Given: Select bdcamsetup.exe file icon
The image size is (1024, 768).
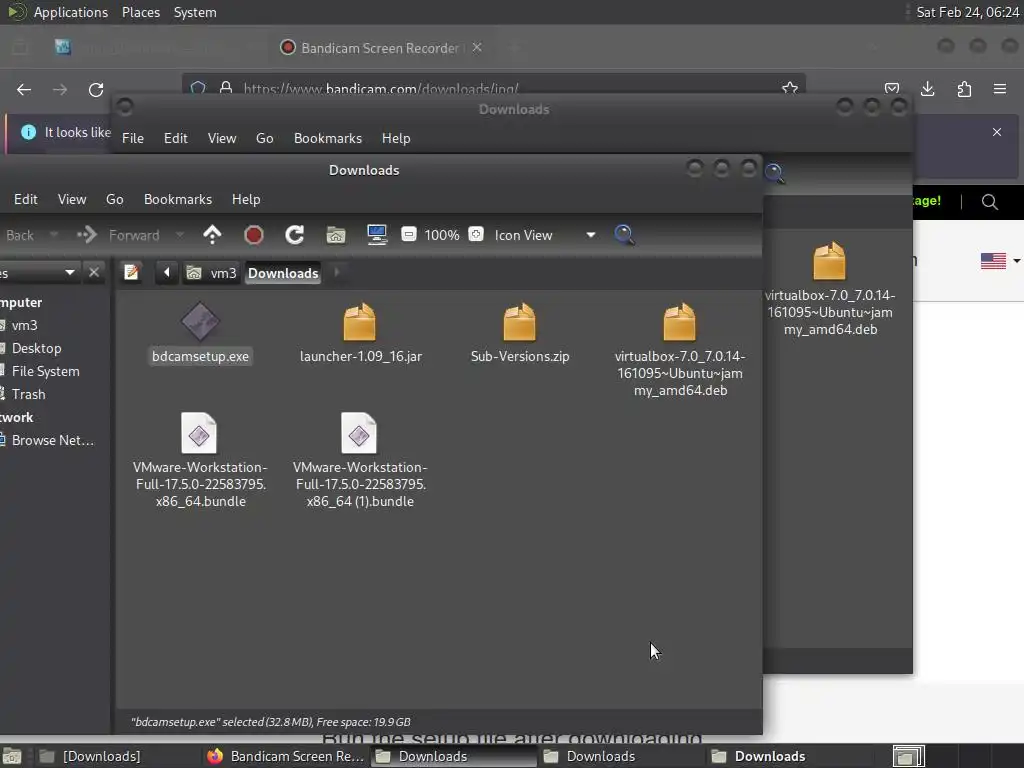Looking at the screenshot, I should (200, 321).
